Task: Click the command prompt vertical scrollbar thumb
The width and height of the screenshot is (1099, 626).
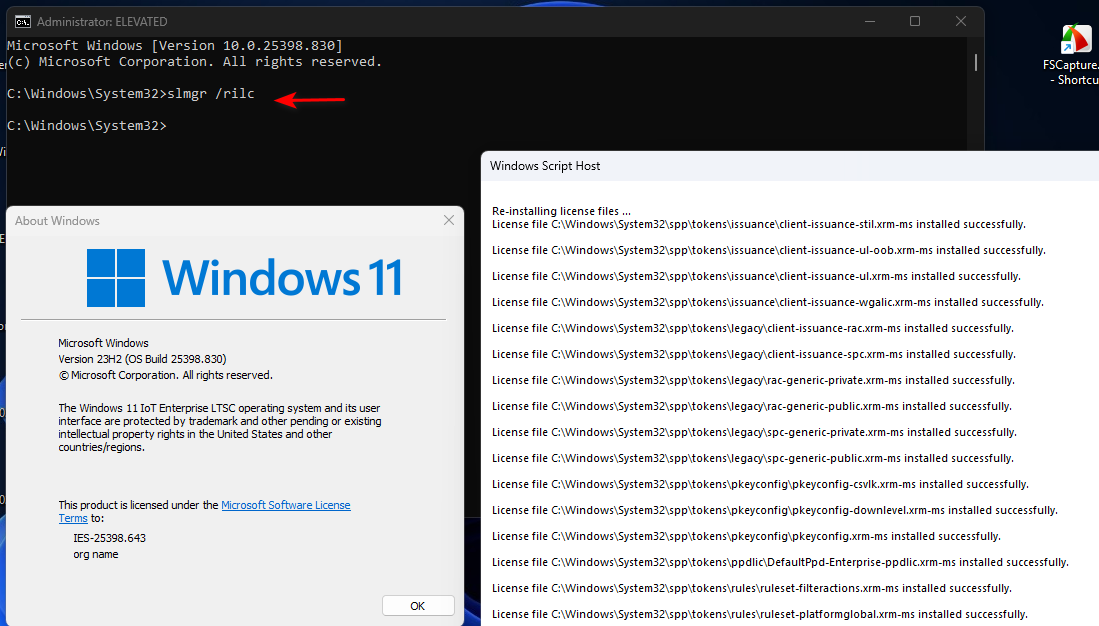Action: point(976,62)
